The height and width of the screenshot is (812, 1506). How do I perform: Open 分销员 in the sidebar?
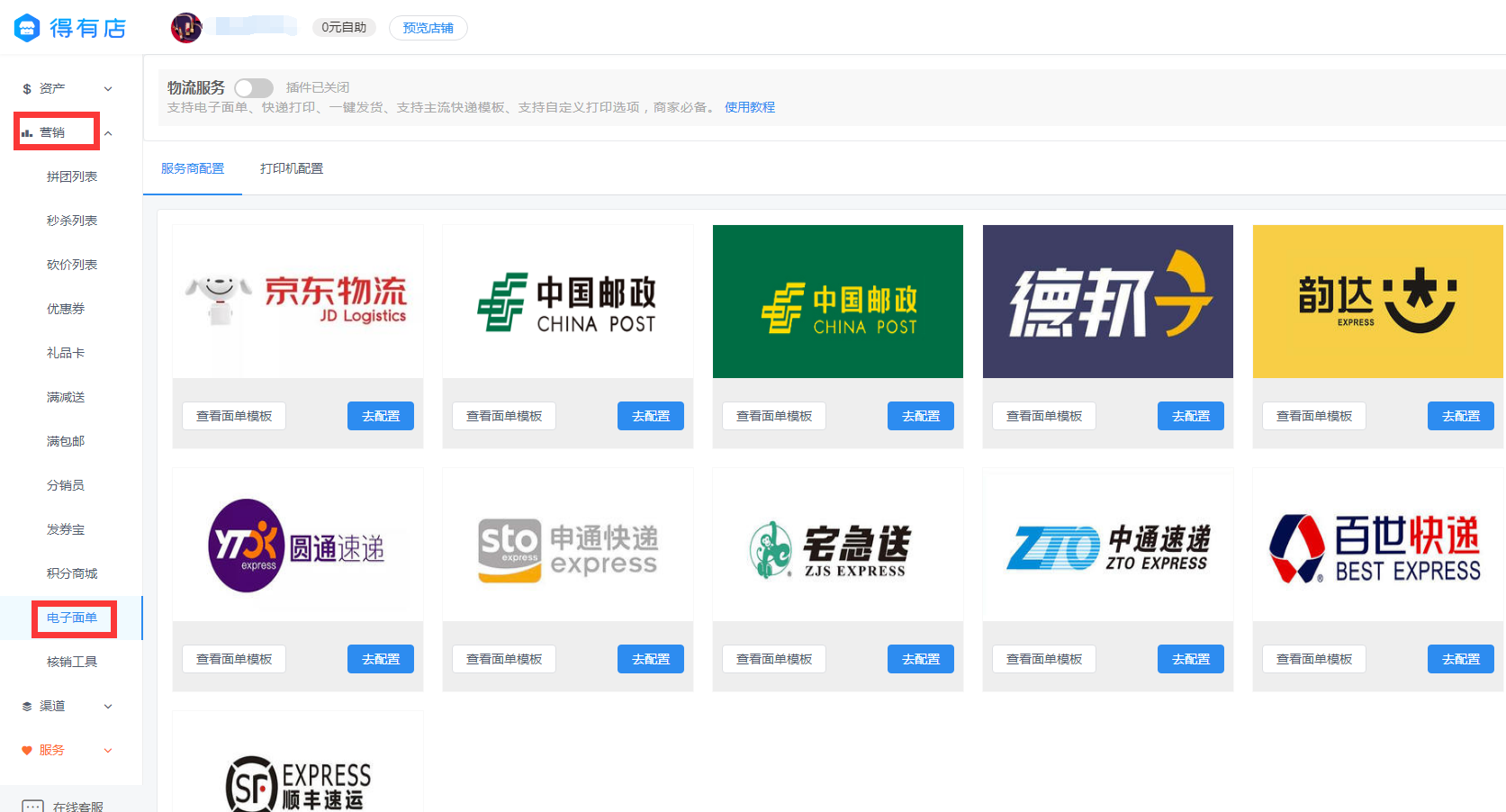coord(66,486)
